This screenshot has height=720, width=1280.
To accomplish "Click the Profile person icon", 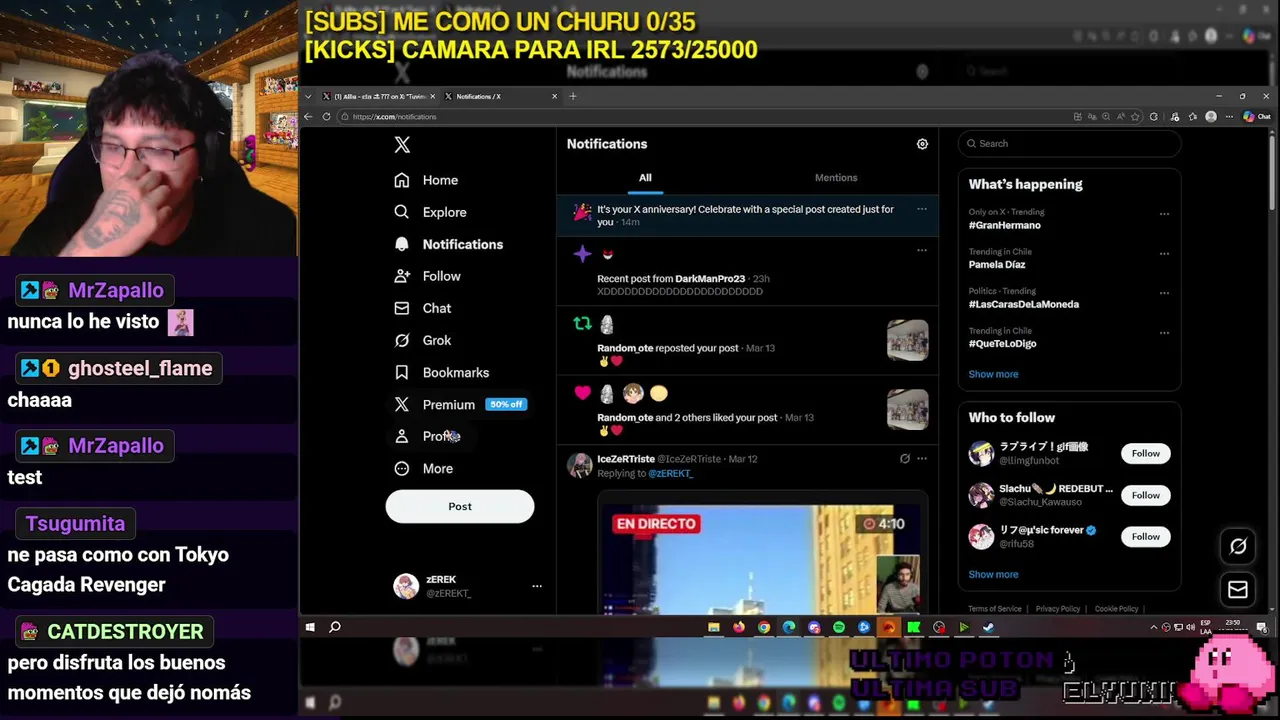I will pyautogui.click(x=402, y=436).
